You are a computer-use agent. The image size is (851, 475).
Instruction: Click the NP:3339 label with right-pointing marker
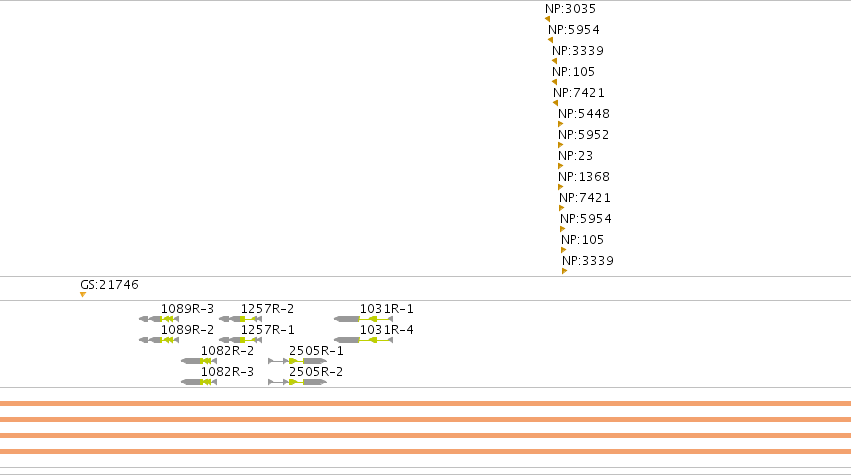click(x=588, y=261)
